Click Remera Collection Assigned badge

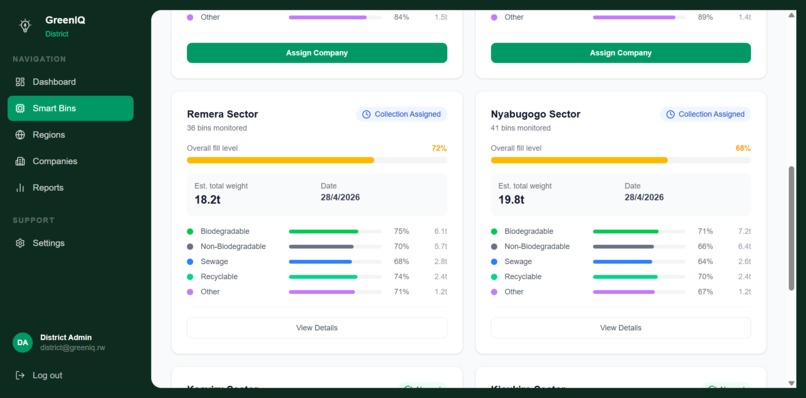coord(401,114)
